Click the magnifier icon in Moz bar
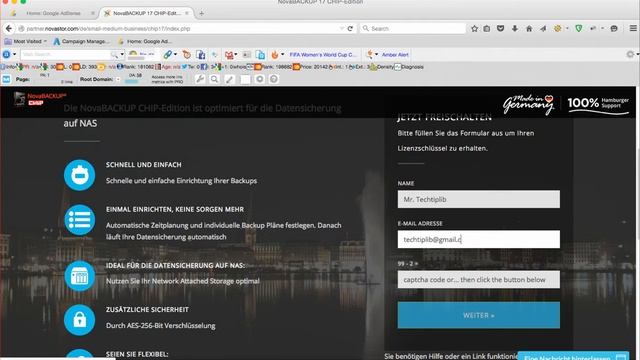 (214, 79)
